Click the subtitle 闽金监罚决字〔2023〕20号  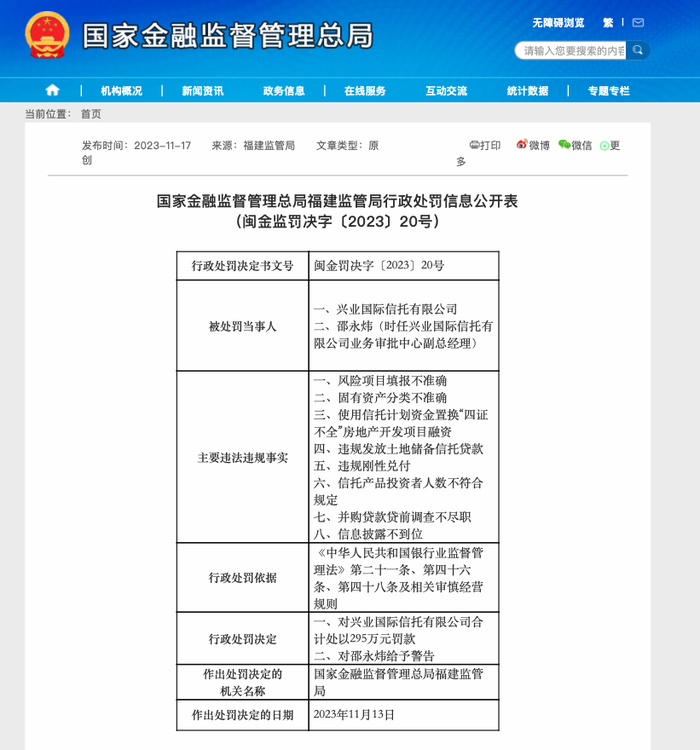pos(337,221)
